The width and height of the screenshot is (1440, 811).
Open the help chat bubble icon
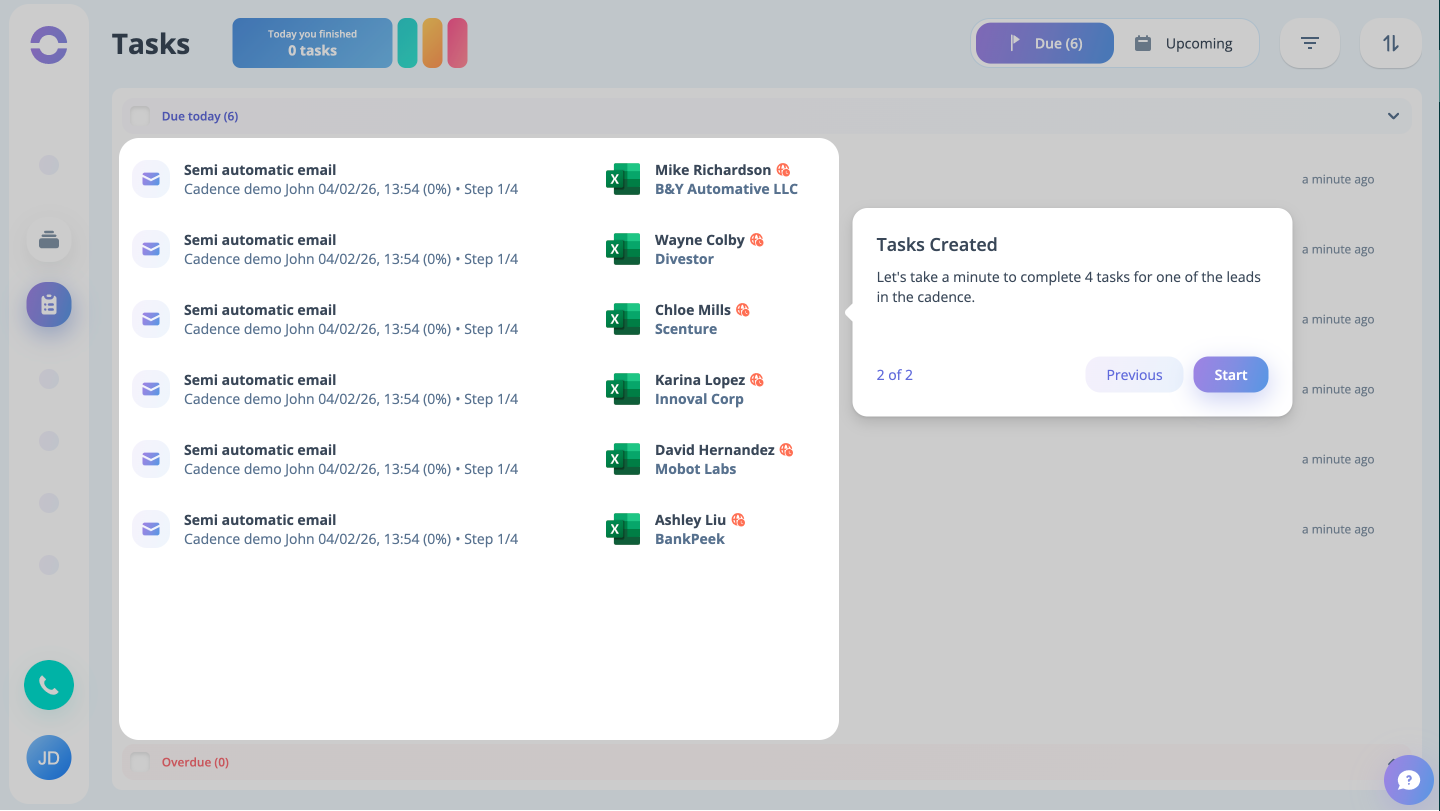[1408, 780]
